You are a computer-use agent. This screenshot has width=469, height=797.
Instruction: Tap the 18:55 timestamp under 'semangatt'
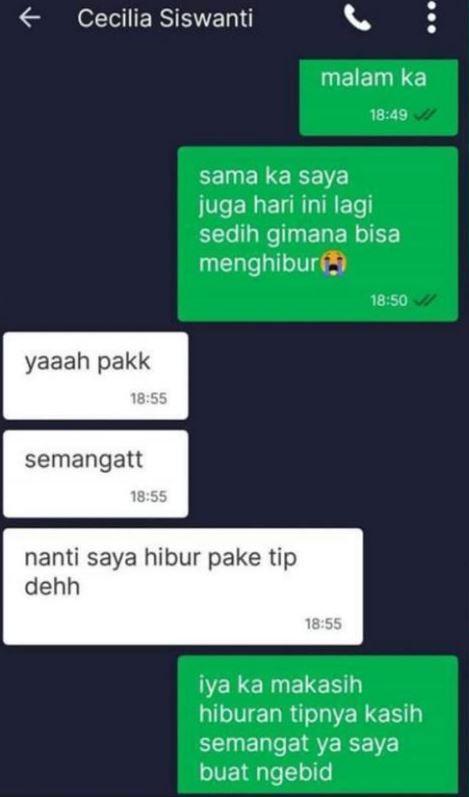(149, 497)
